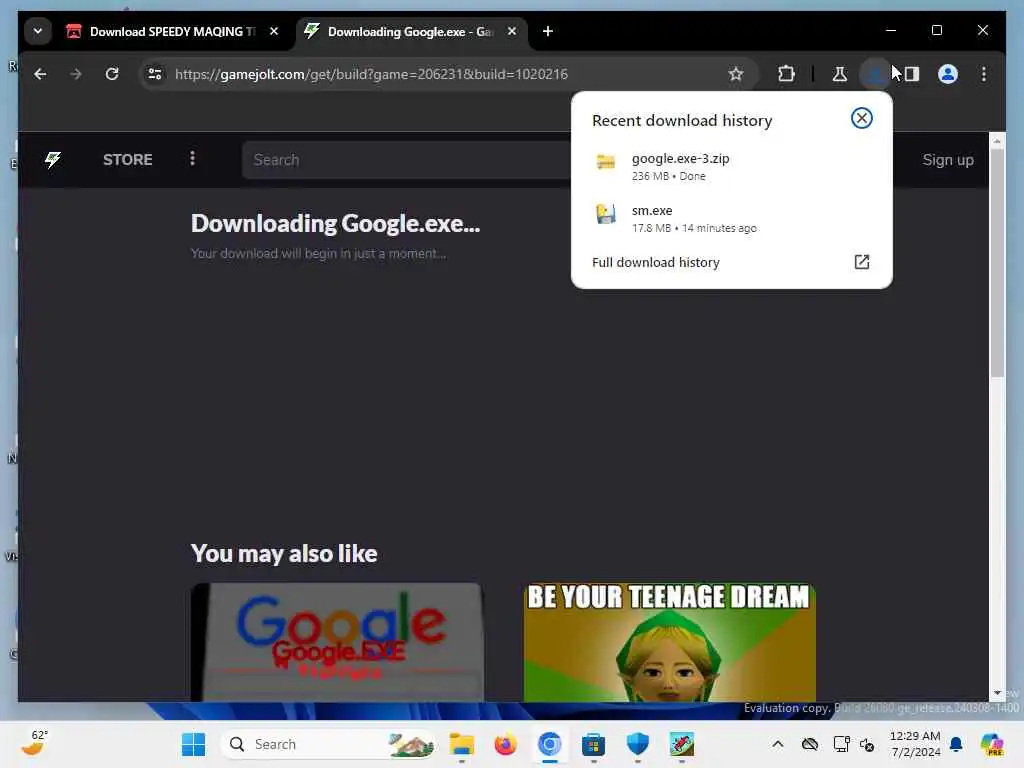
Task: Select the Downloading Google.exe tab
Action: (411, 31)
